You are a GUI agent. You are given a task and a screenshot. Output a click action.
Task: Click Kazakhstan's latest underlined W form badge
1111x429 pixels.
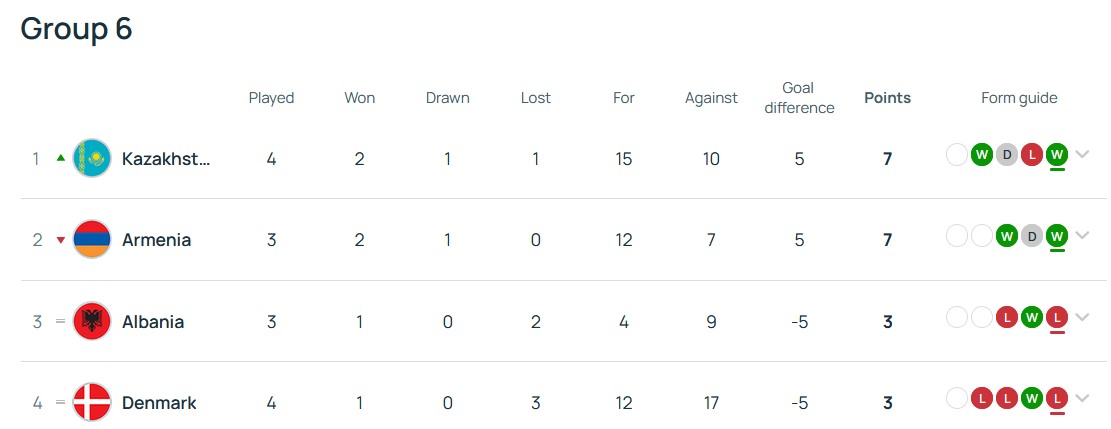coord(1057,154)
